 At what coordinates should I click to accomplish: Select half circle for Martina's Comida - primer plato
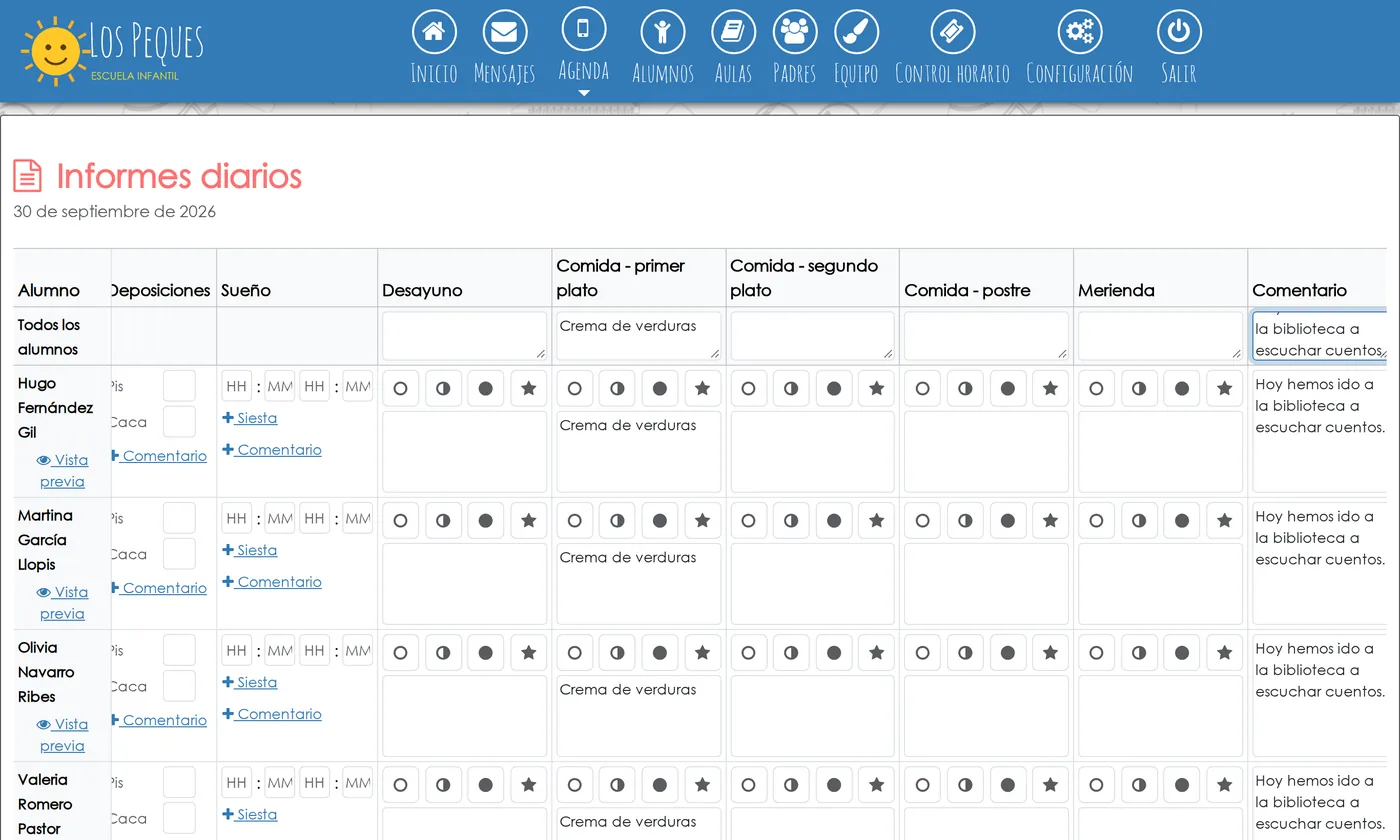(617, 520)
